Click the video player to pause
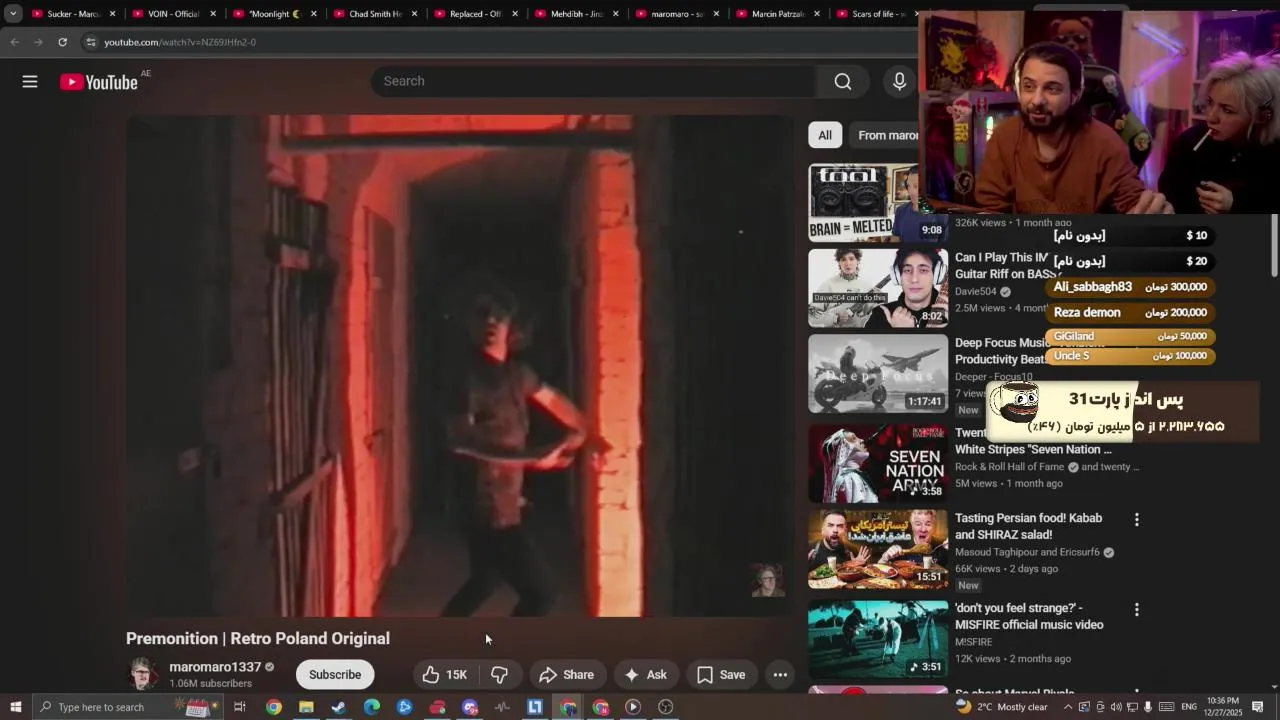 (460, 366)
